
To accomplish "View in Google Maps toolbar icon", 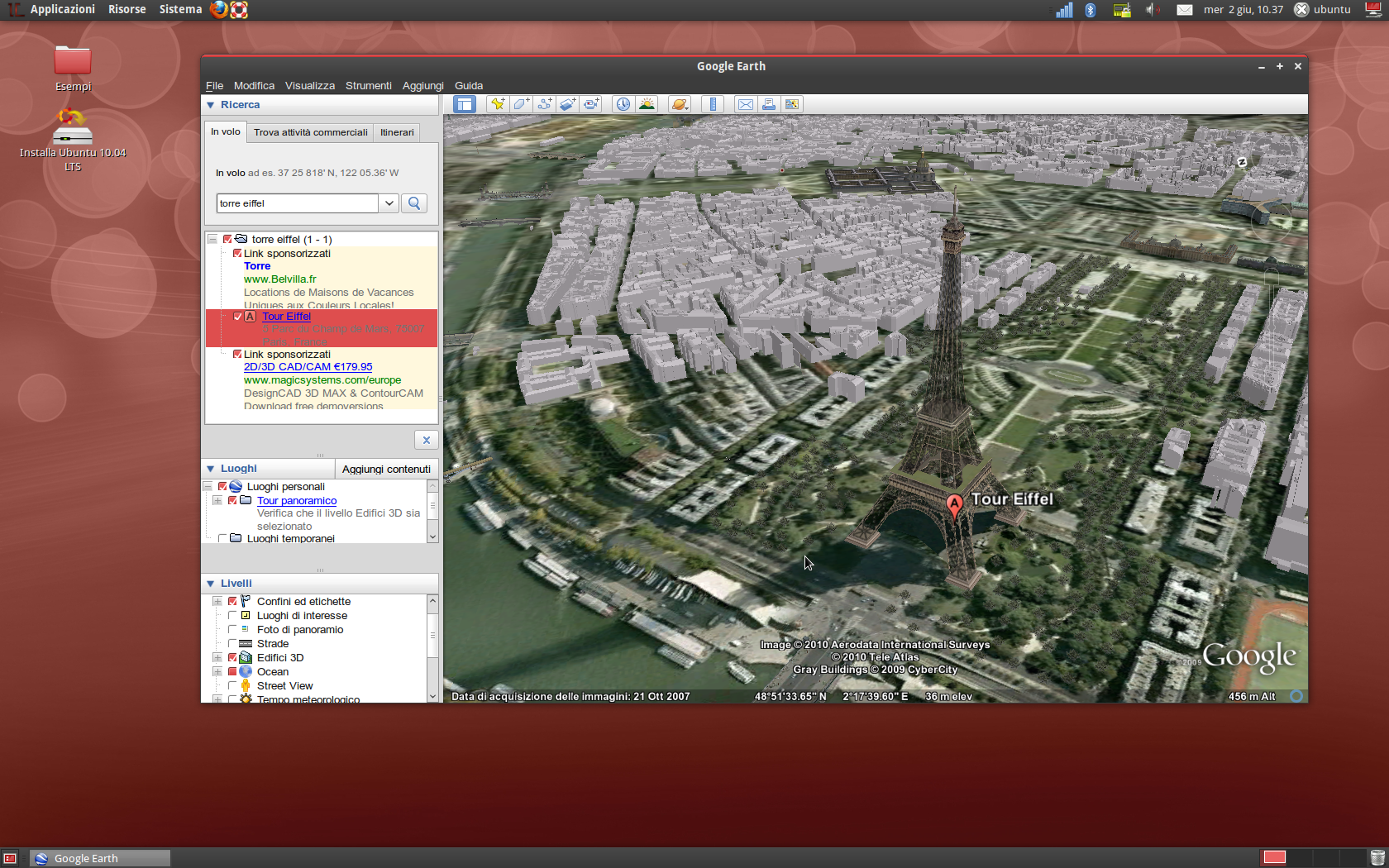I will 792,104.
